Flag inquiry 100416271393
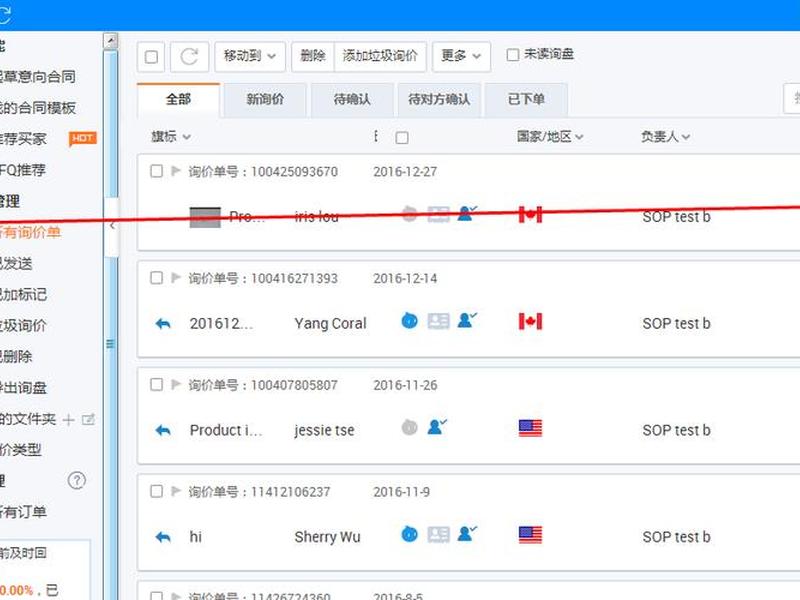800x600 pixels. pos(176,278)
